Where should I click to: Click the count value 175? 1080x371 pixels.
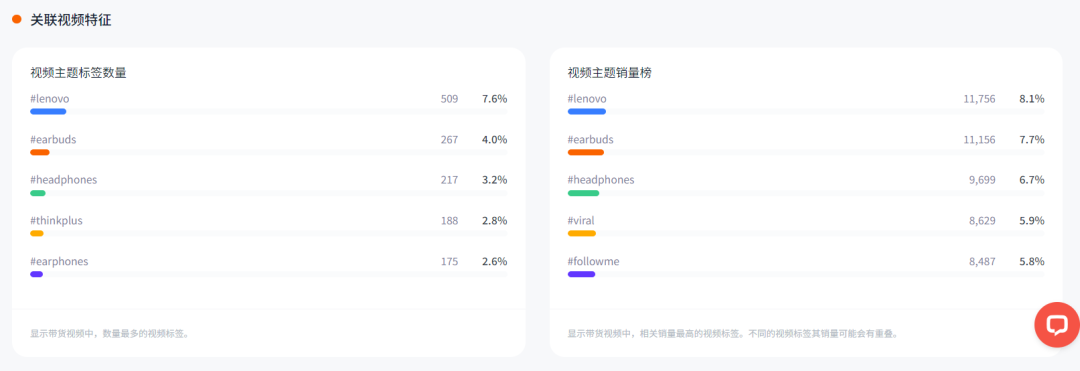[449, 262]
